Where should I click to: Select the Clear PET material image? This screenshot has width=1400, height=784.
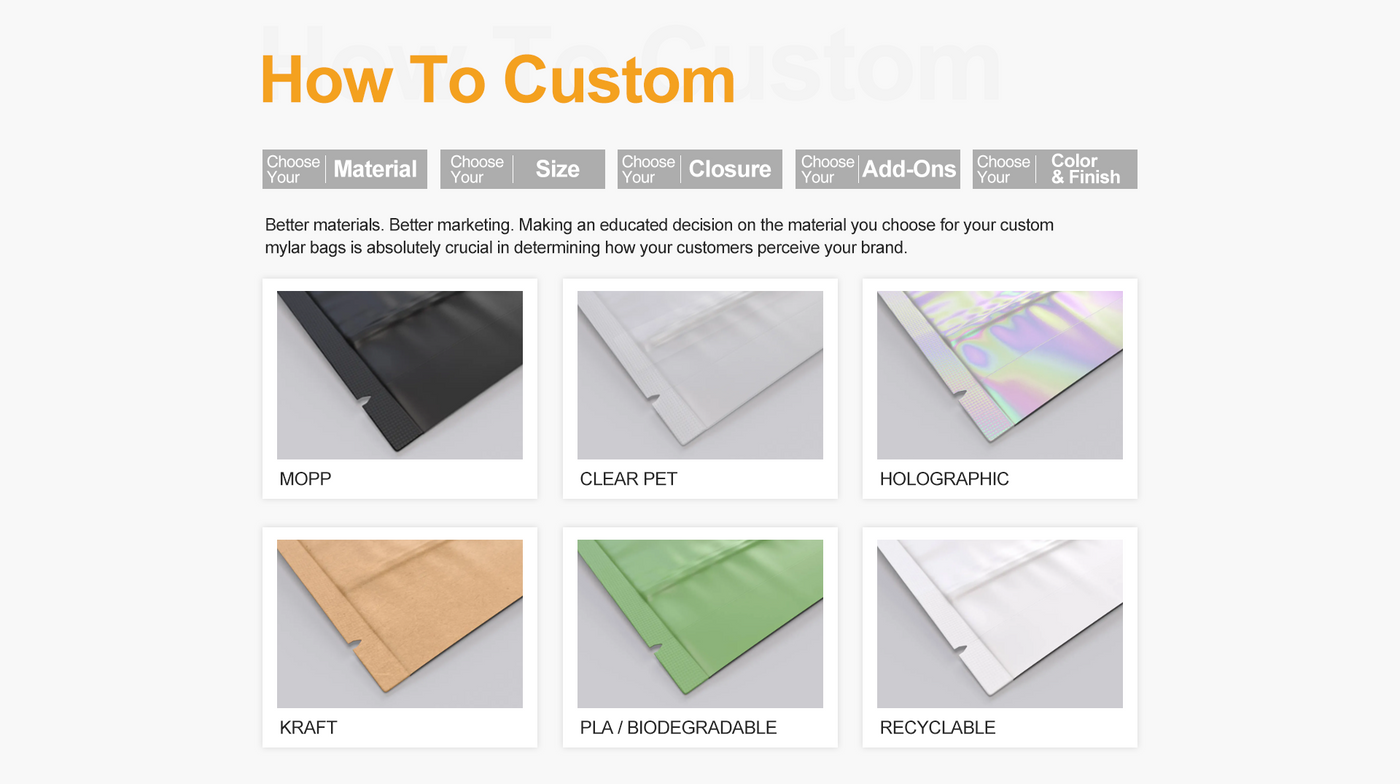pyautogui.click(x=700, y=375)
